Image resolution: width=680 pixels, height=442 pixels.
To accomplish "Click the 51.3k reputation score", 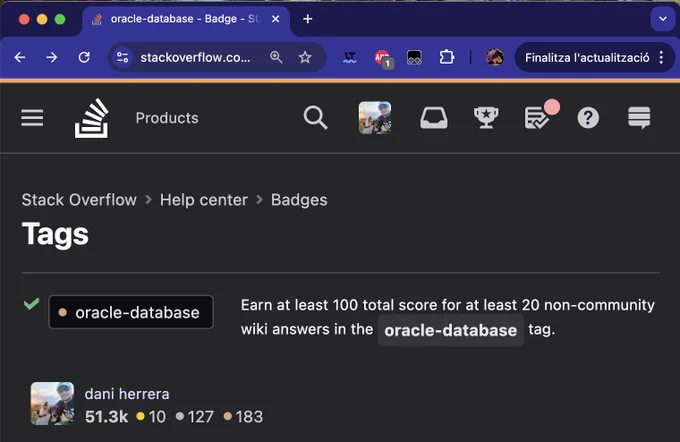I will pos(107,417).
